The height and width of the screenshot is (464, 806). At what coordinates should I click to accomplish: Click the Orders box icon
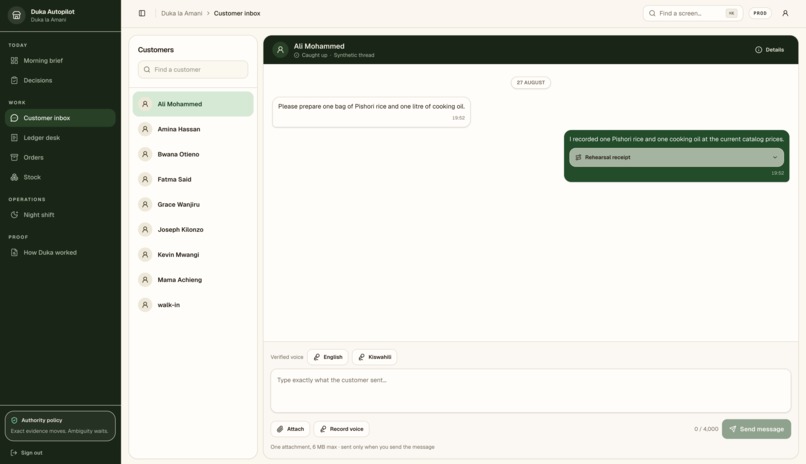click(14, 157)
